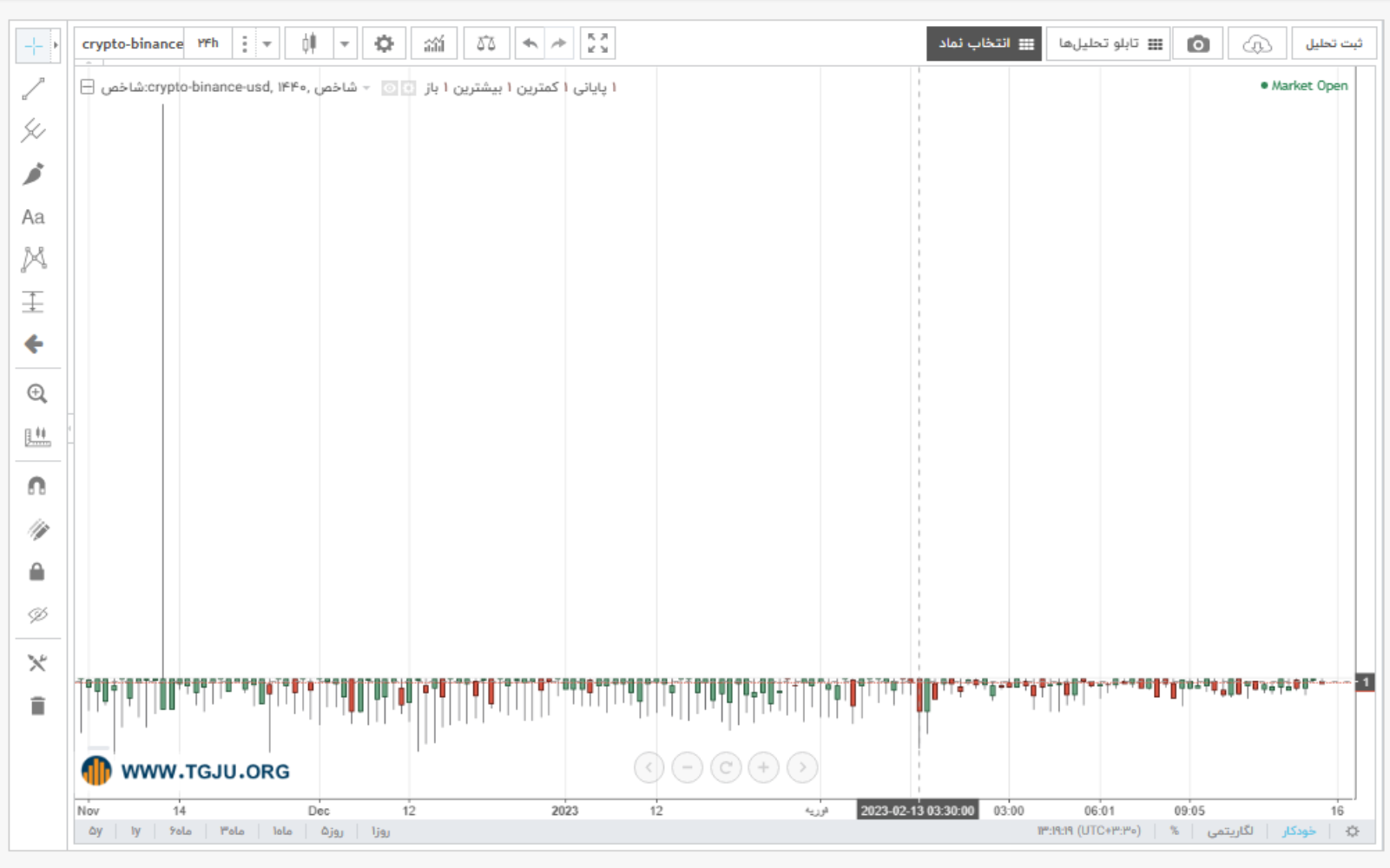Image resolution: width=1390 pixels, height=868 pixels.
Task: Open chart properties gear icon
Action: [384, 43]
